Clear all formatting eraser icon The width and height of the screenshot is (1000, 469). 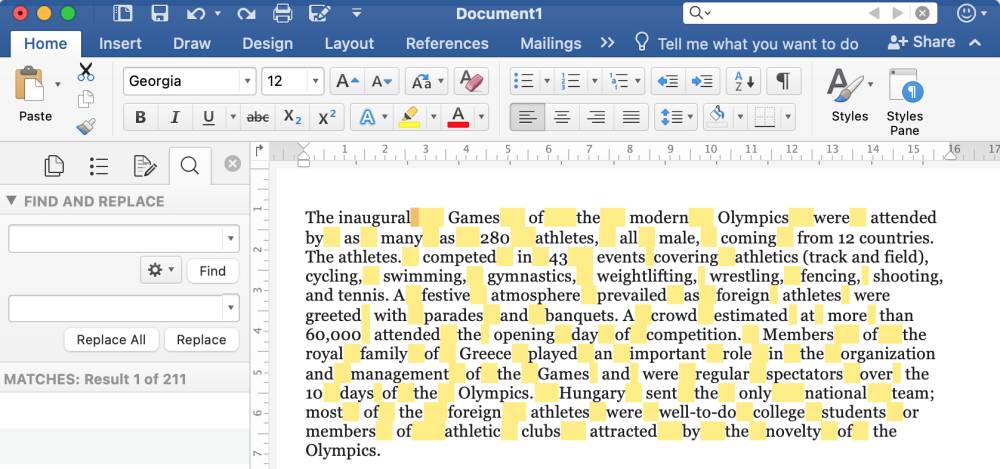pos(471,81)
